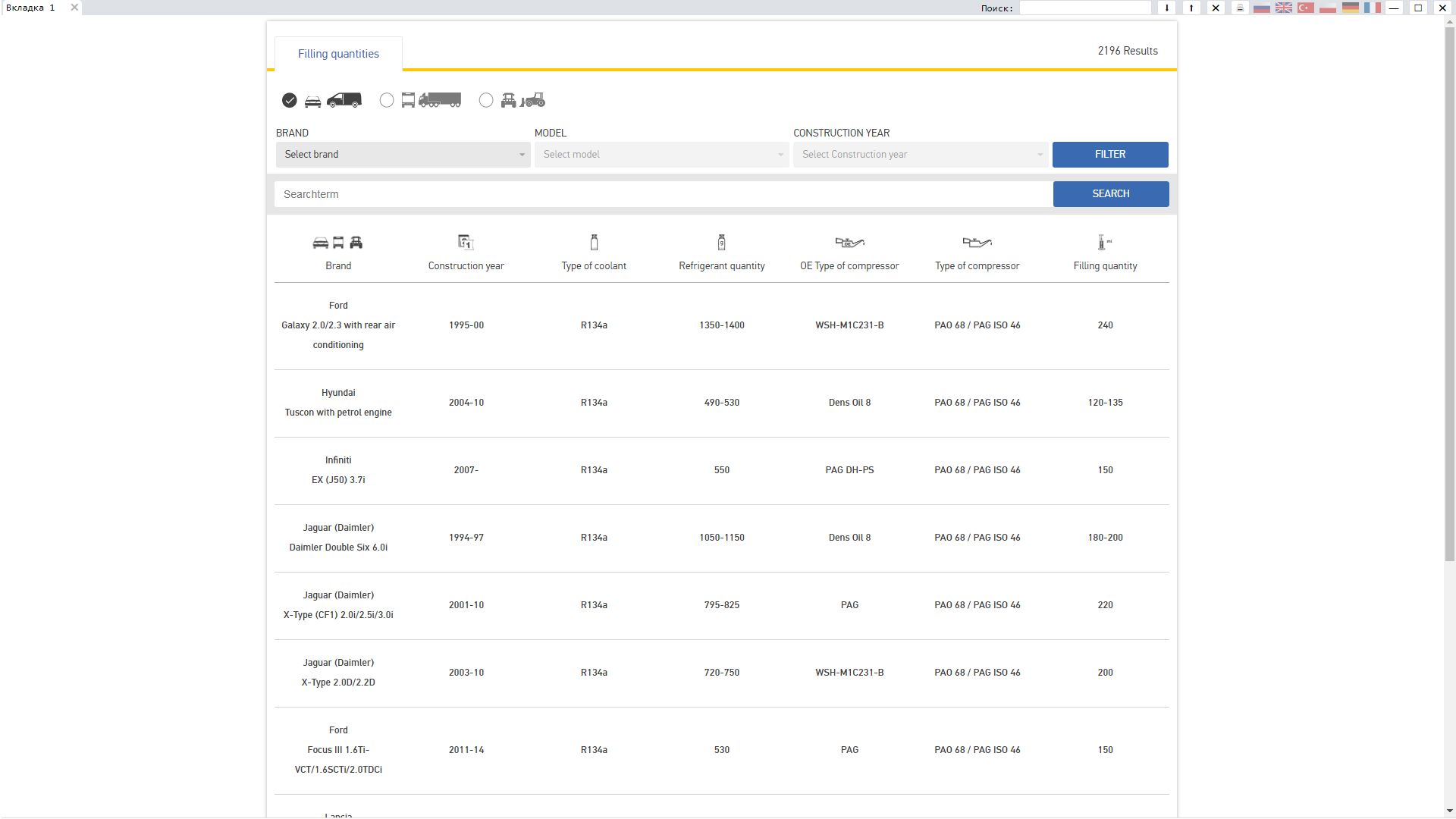Open the Select brand dropdown
The image size is (1456, 819).
[403, 155]
